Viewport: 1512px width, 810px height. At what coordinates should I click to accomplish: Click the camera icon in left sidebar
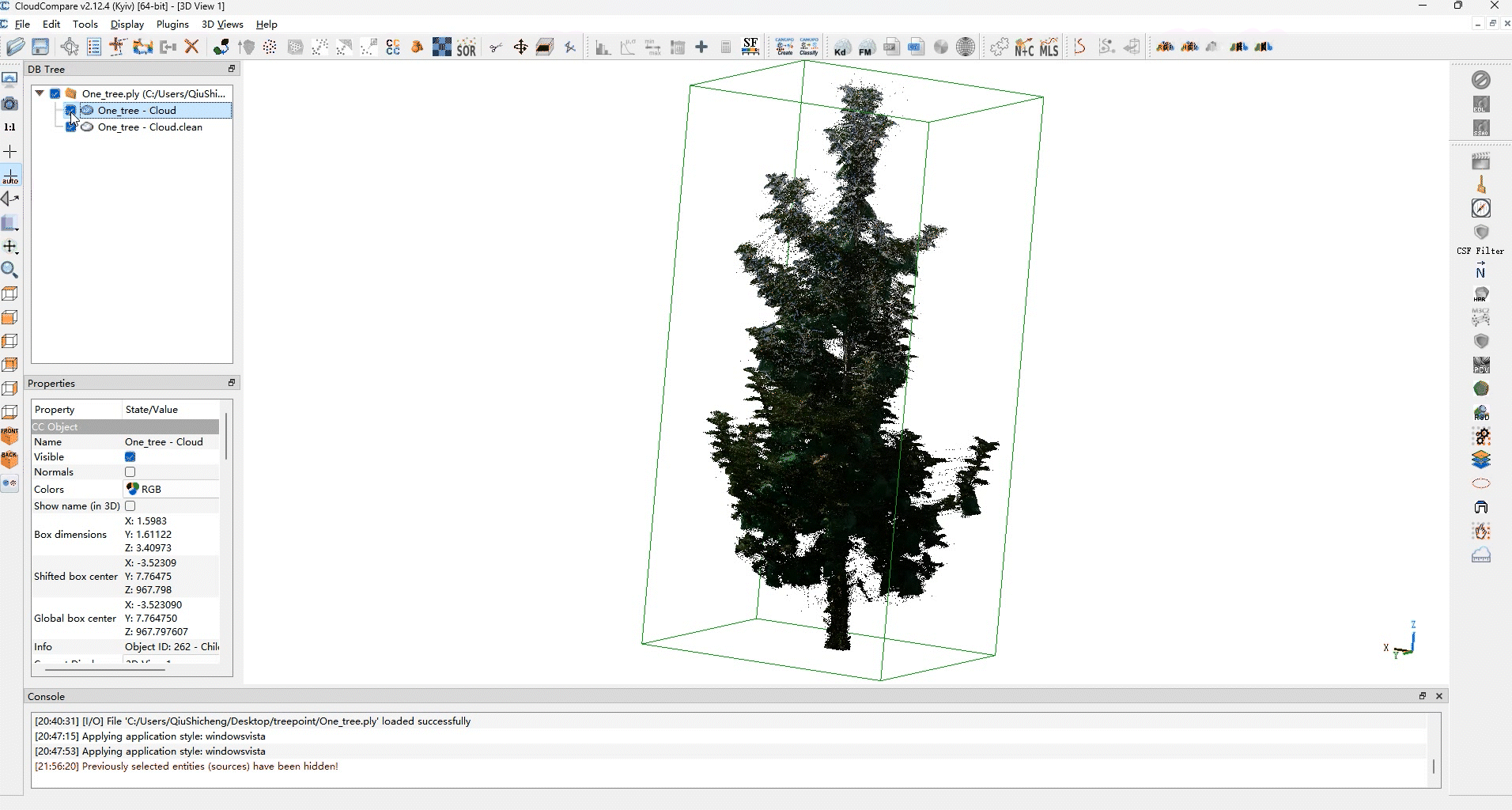9,104
